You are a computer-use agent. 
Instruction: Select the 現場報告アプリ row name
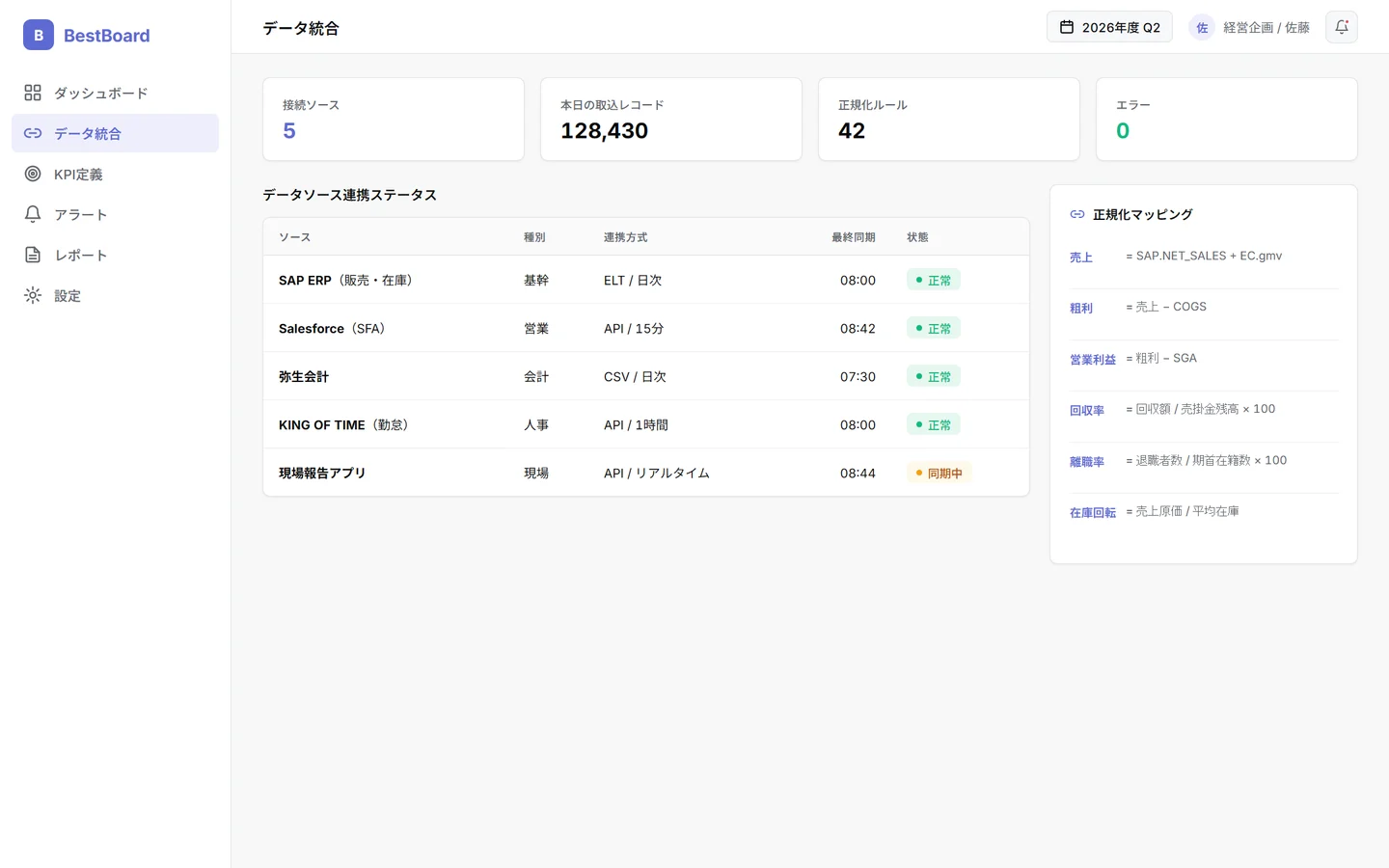[x=322, y=473]
